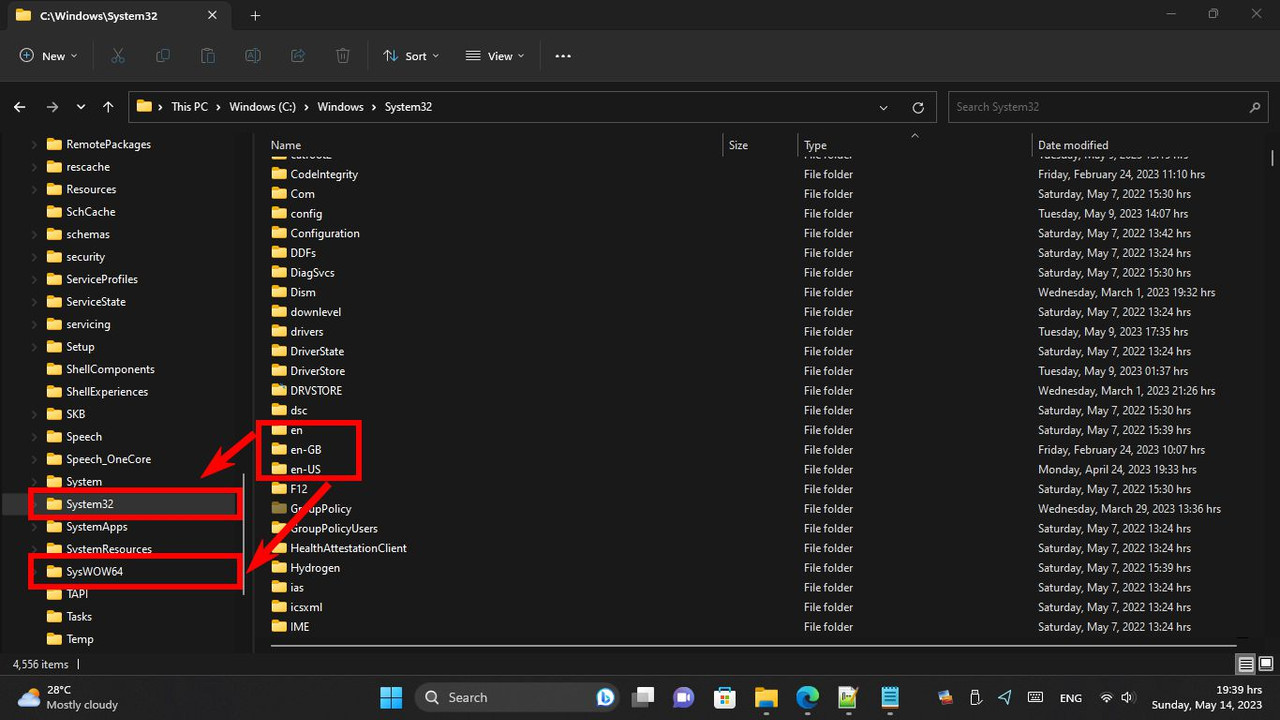Open the See more ellipsis menu

(x=562, y=56)
